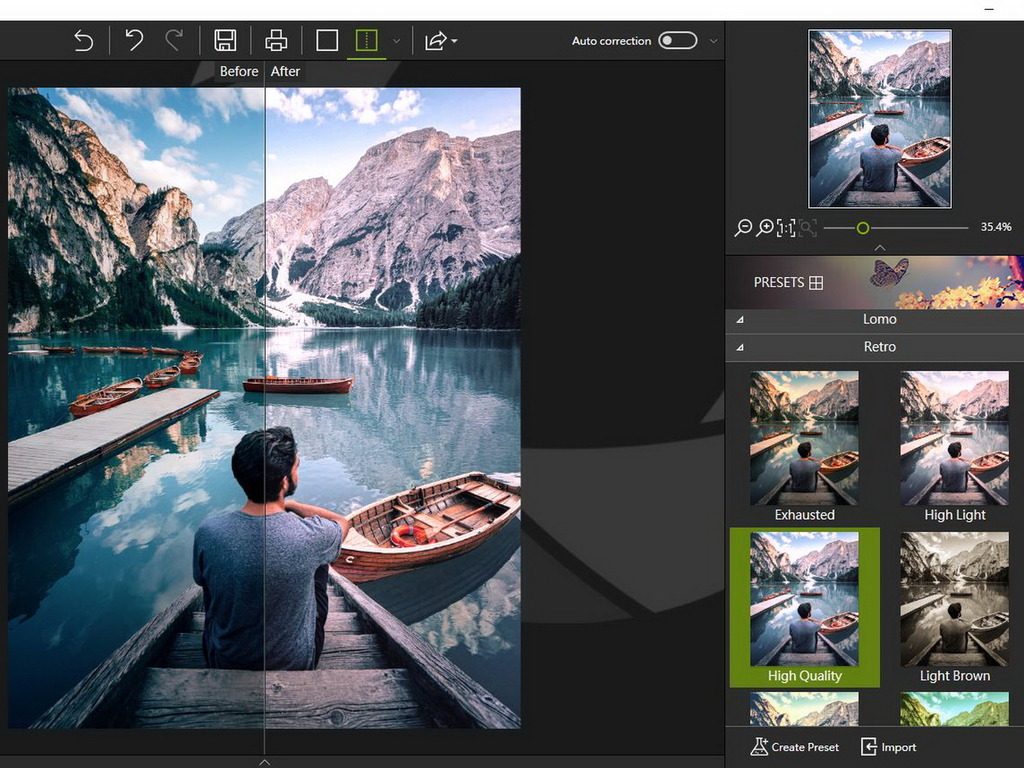
Task: Switch to the After view
Action: pyautogui.click(x=286, y=71)
